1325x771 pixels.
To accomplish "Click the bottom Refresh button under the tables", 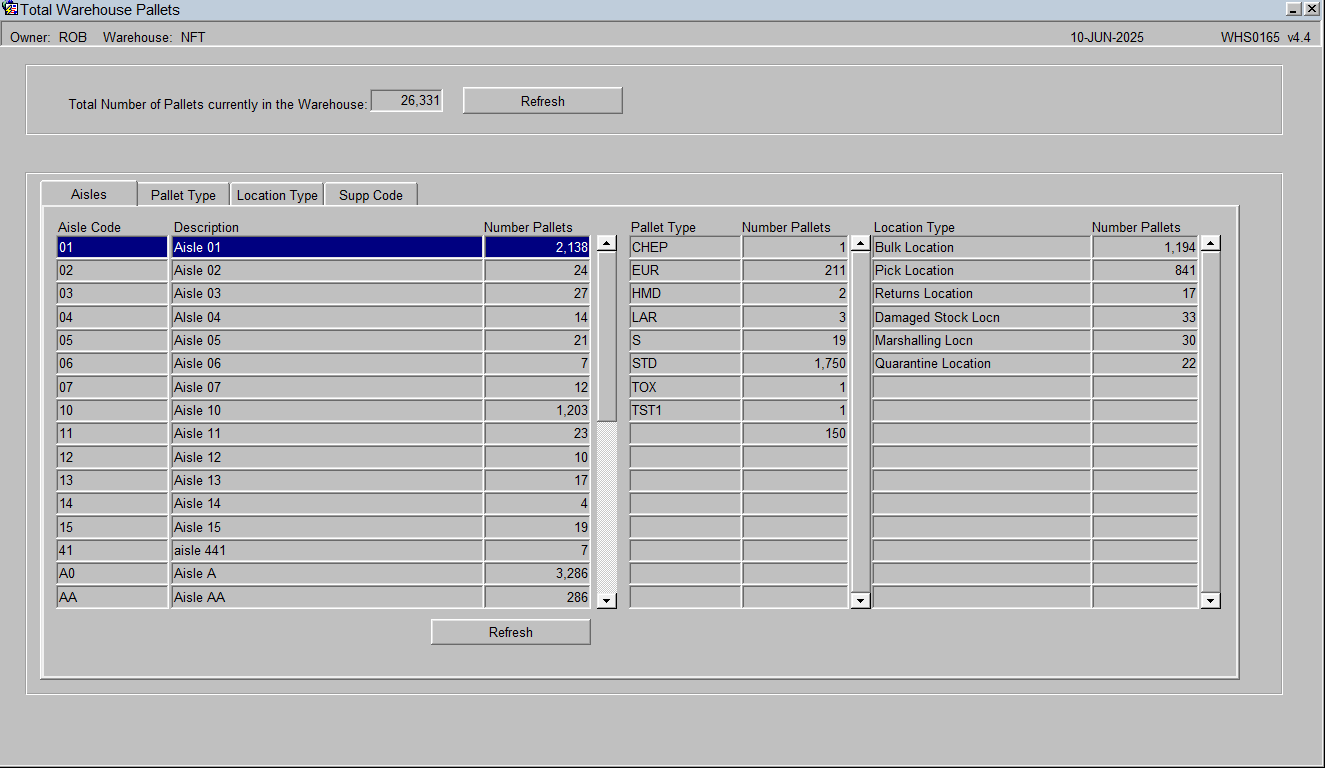I will (x=511, y=632).
